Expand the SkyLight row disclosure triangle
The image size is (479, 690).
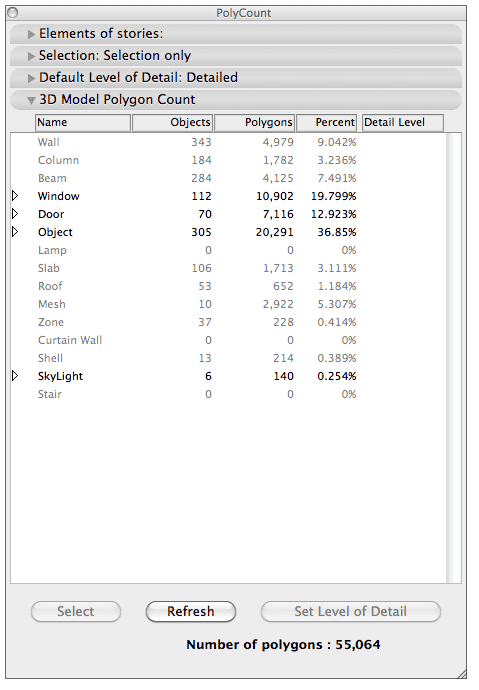[15, 375]
